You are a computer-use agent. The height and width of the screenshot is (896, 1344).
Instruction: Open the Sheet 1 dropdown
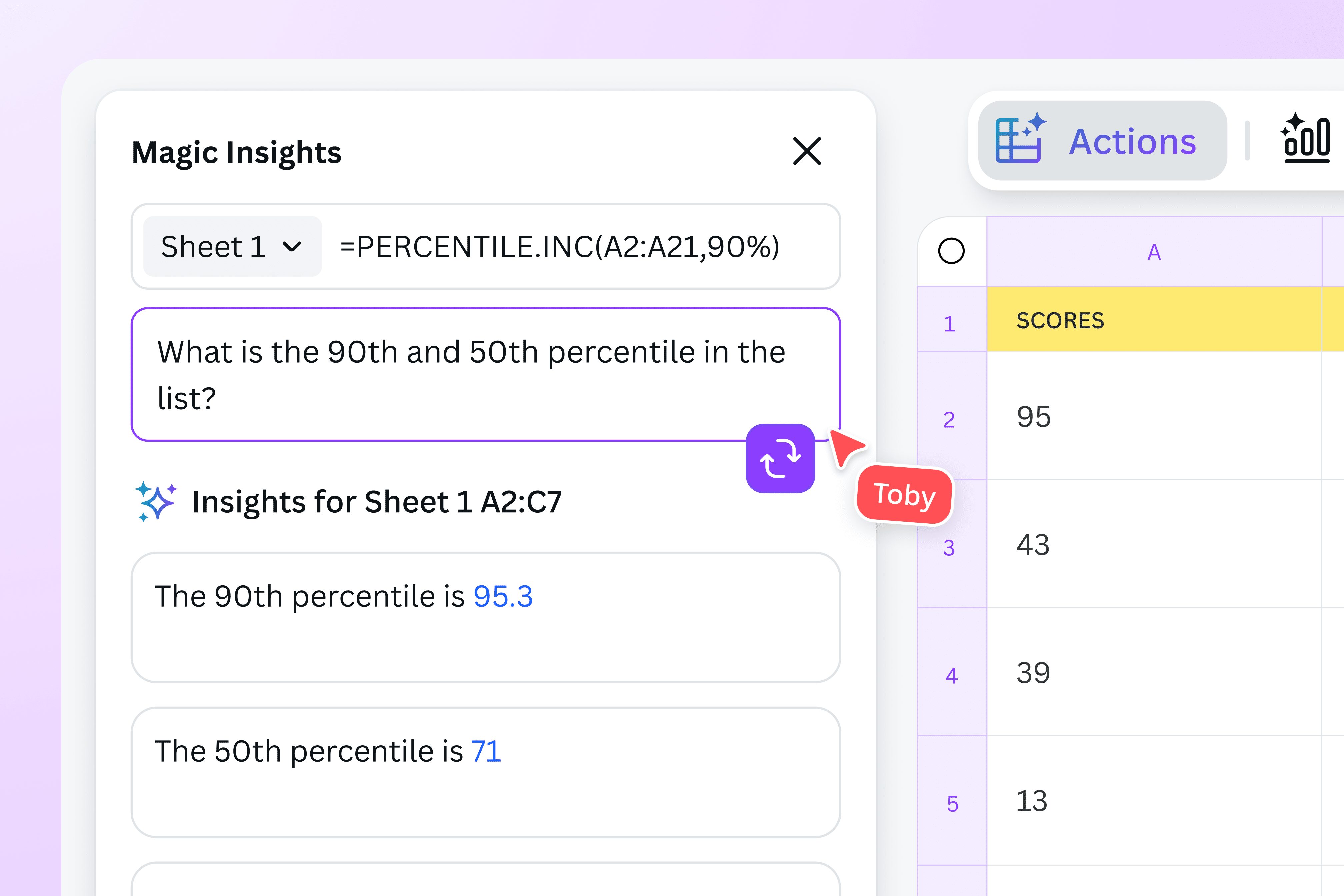point(232,247)
